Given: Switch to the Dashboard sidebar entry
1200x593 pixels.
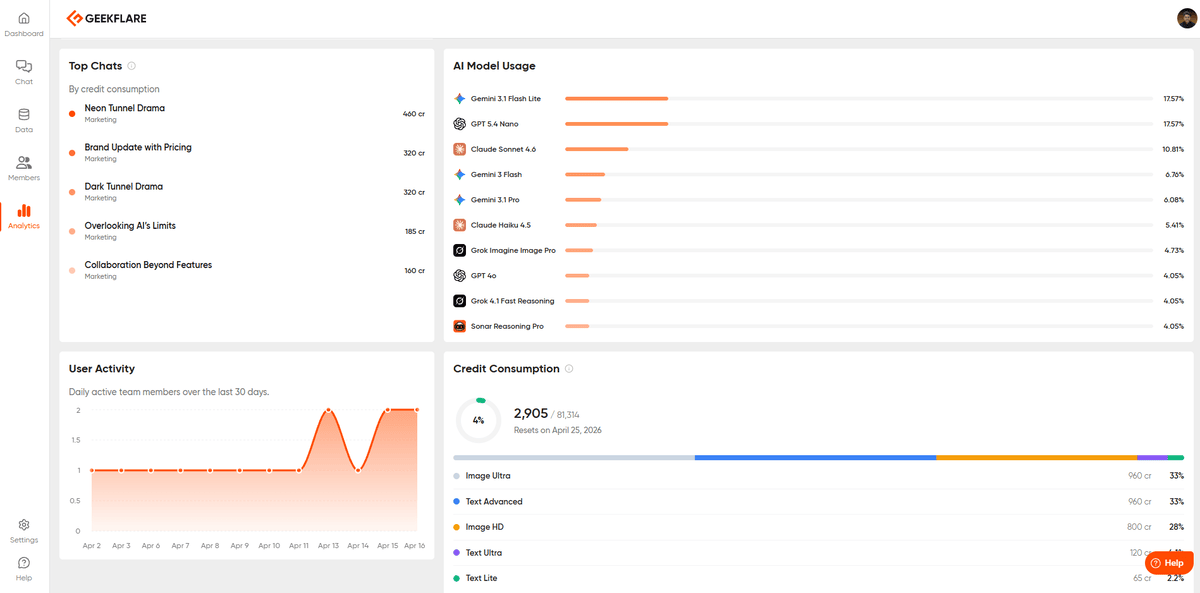Looking at the screenshot, I should click(23, 18).
